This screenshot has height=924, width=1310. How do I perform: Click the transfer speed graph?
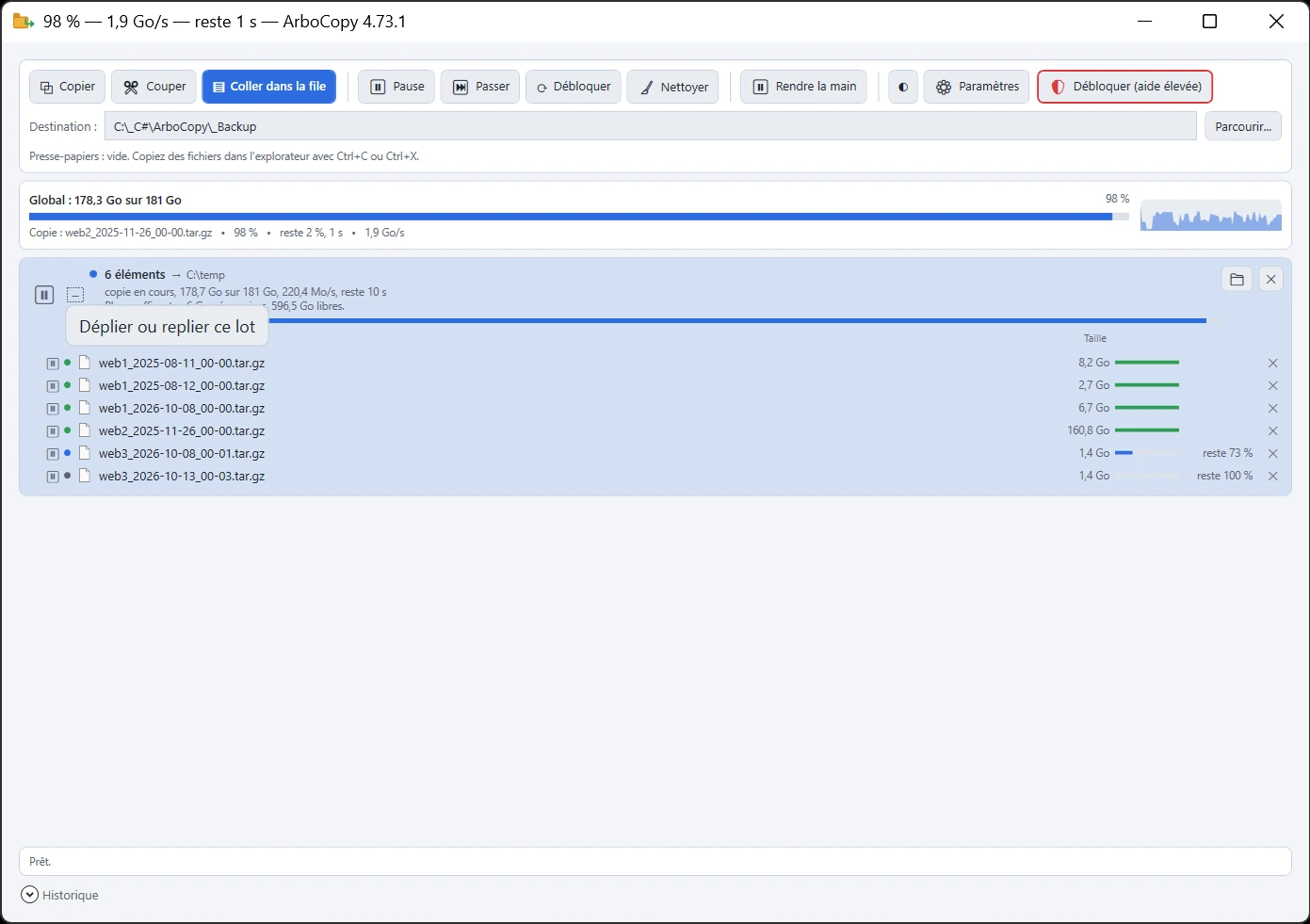(1211, 215)
